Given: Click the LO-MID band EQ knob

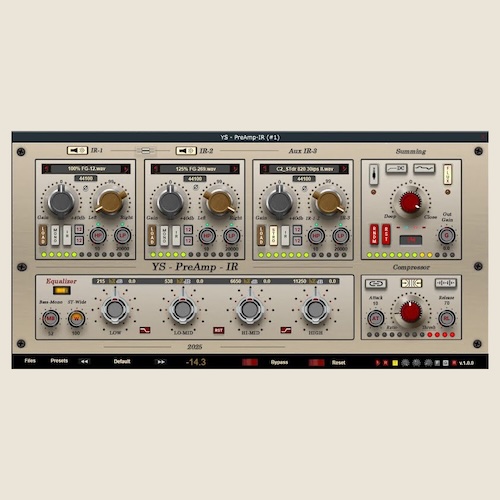Looking at the screenshot, I should point(183,310).
